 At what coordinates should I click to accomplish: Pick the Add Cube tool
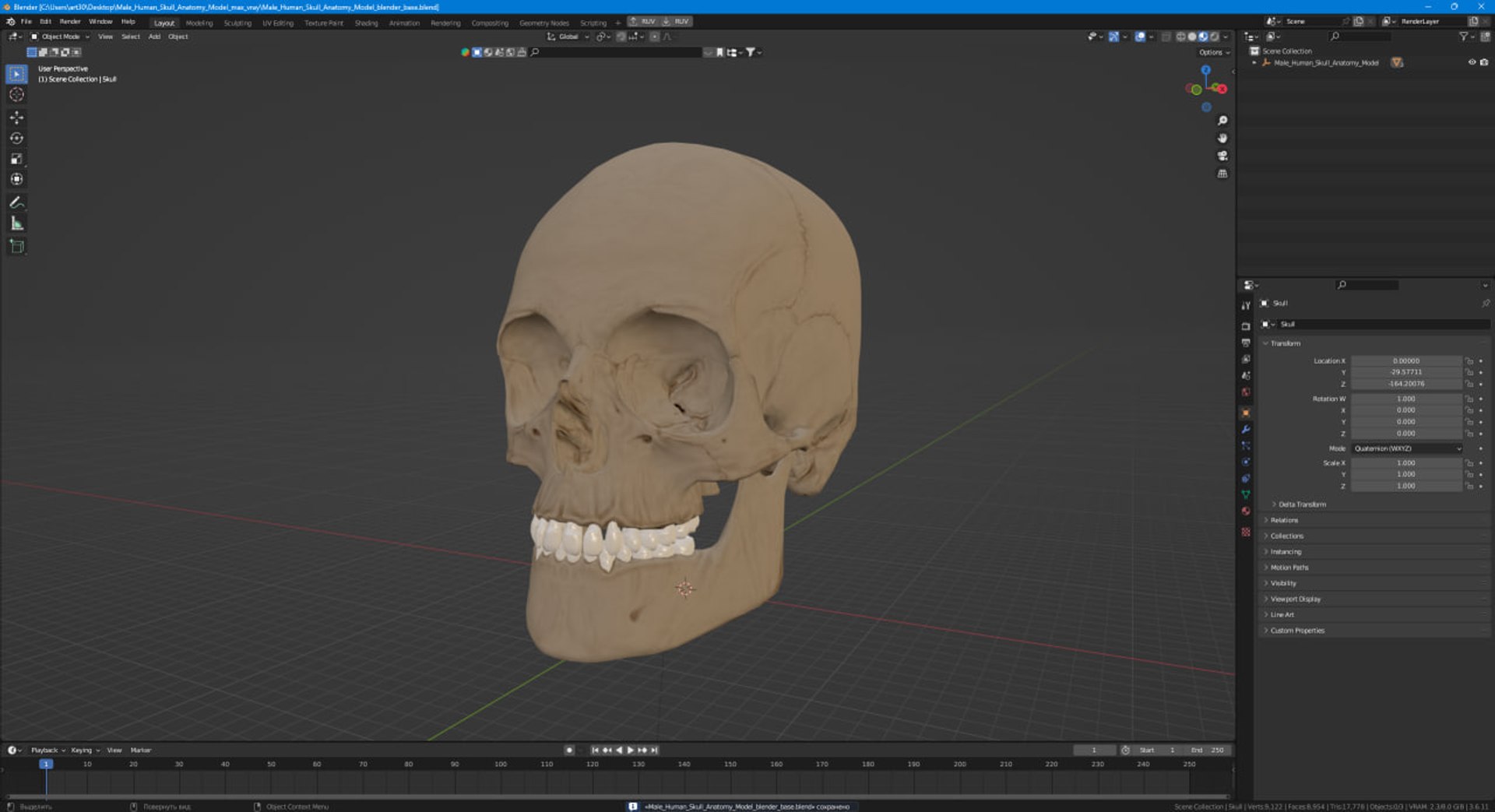click(16, 247)
